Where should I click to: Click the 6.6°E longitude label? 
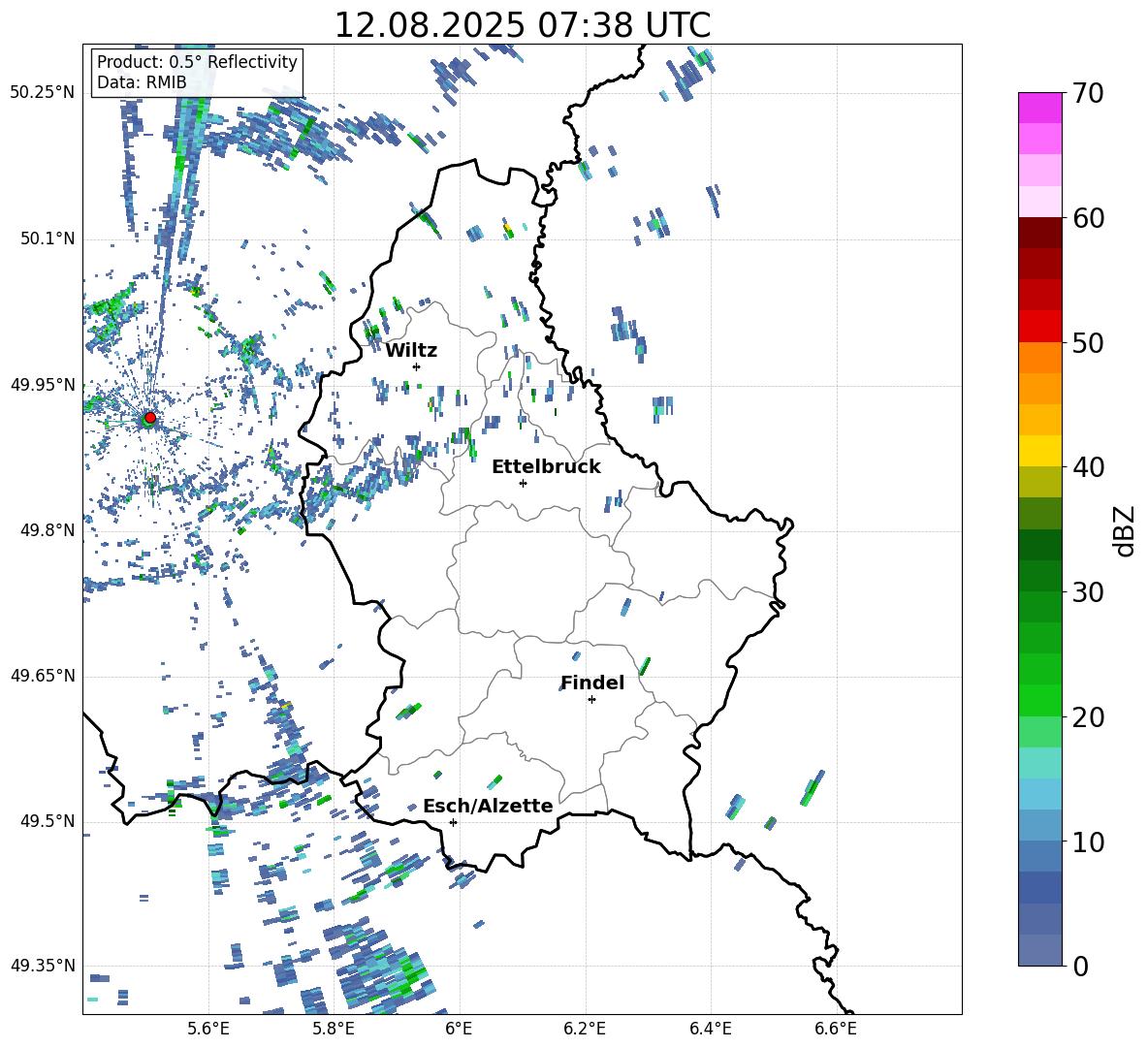pos(836,1029)
